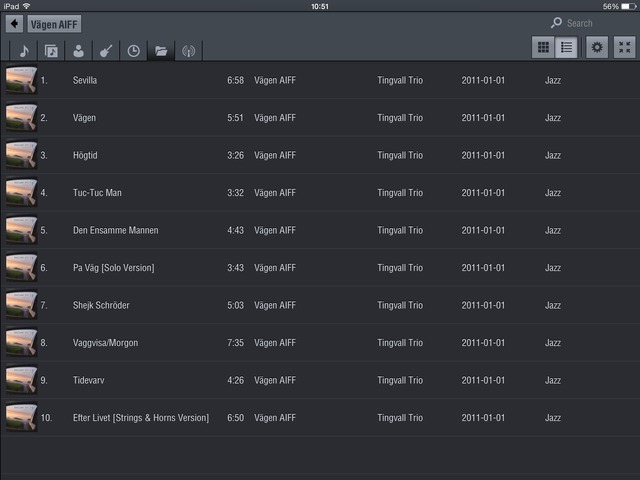The image size is (640, 480).
Task: Click Tingvall Trio artist on Tidevarv row
Action: click(x=400, y=380)
